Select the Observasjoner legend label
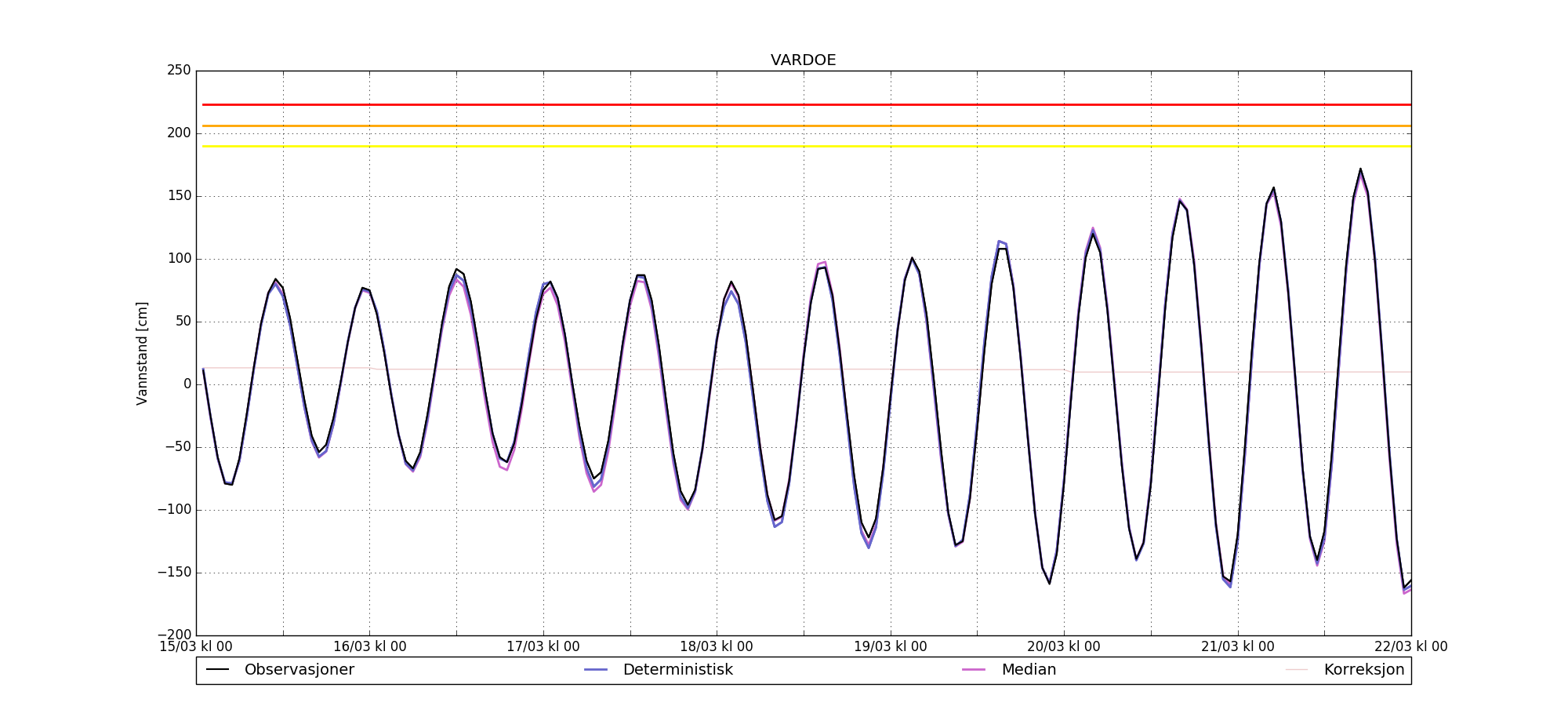The image size is (1568, 706). click(299, 670)
